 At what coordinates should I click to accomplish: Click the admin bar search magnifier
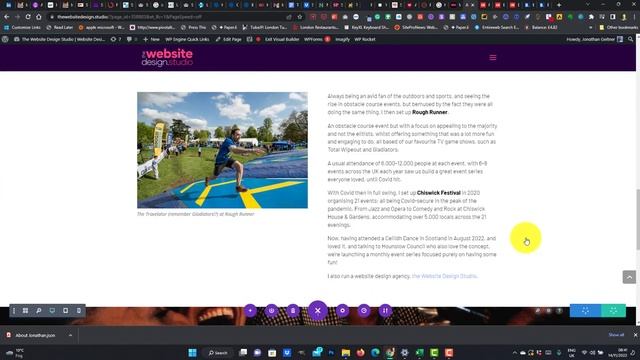(x=631, y=39)
